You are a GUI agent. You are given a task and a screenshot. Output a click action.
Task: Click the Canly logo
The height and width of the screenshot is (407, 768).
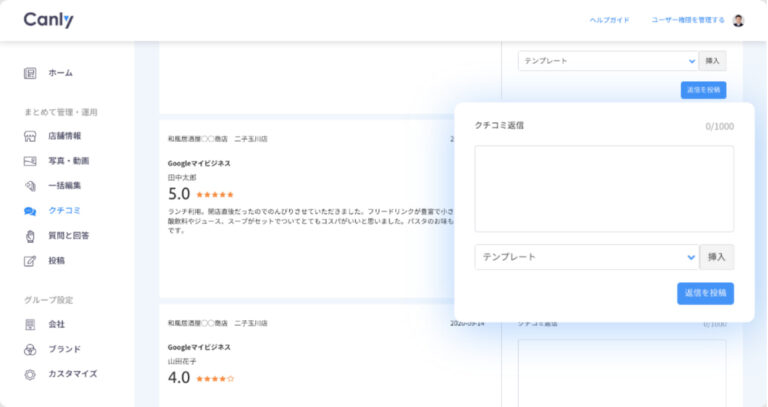click(x=48, y=20)
